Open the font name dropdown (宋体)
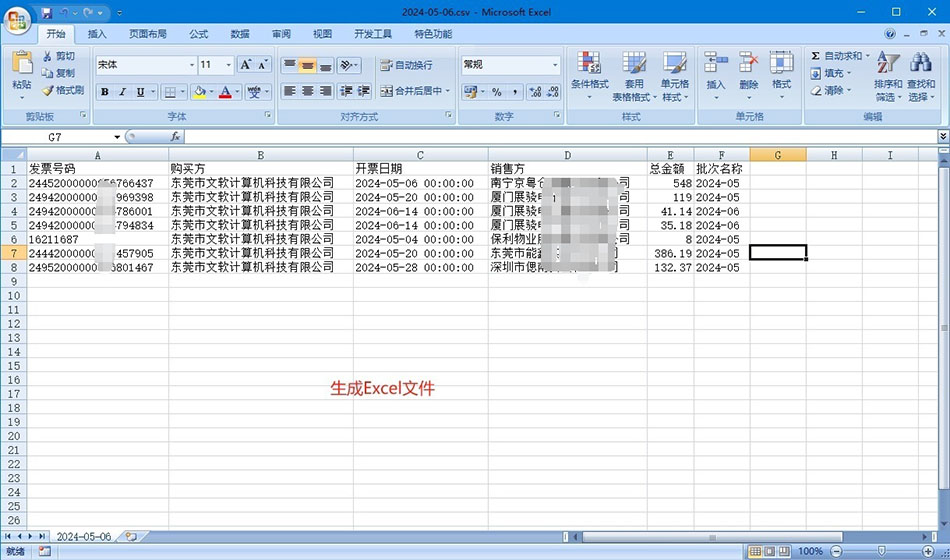This screenshot has width=950, height=560. [x=192, y=65]
